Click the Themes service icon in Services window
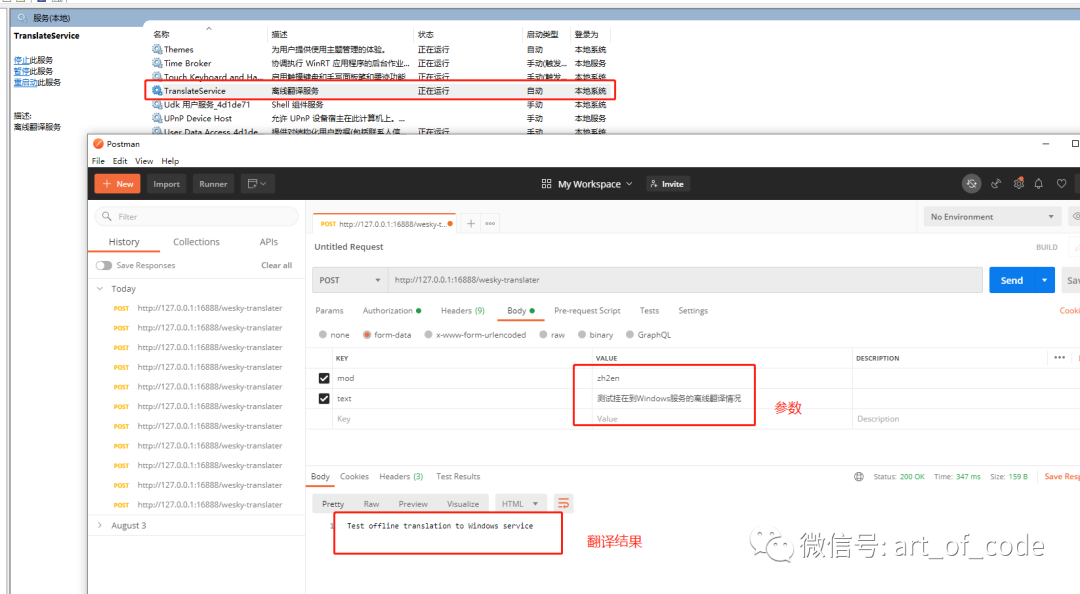This screenshot has height=594, width=1080. [x=157, y=49]
